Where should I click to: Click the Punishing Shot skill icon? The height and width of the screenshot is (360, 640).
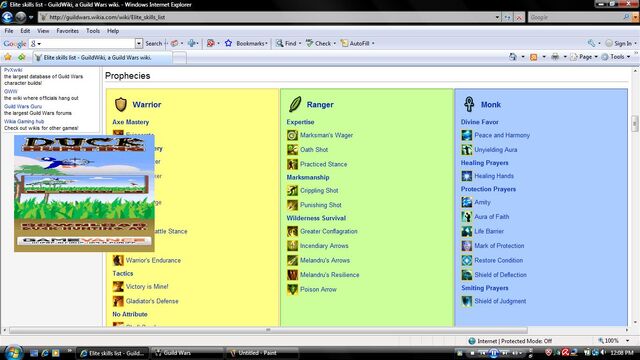(x=292, y=205)
